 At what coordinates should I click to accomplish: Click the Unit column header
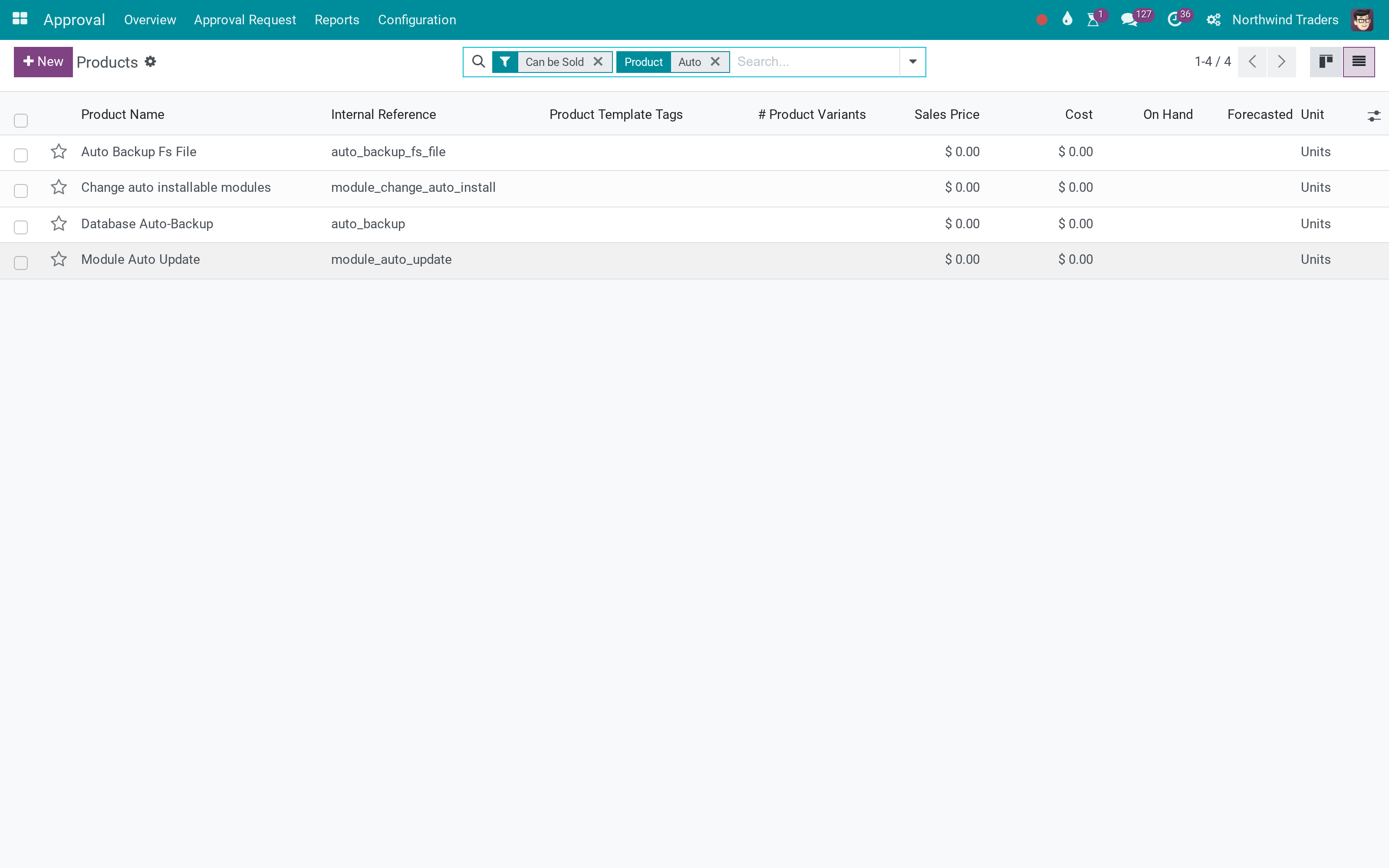pos(1312,114)
